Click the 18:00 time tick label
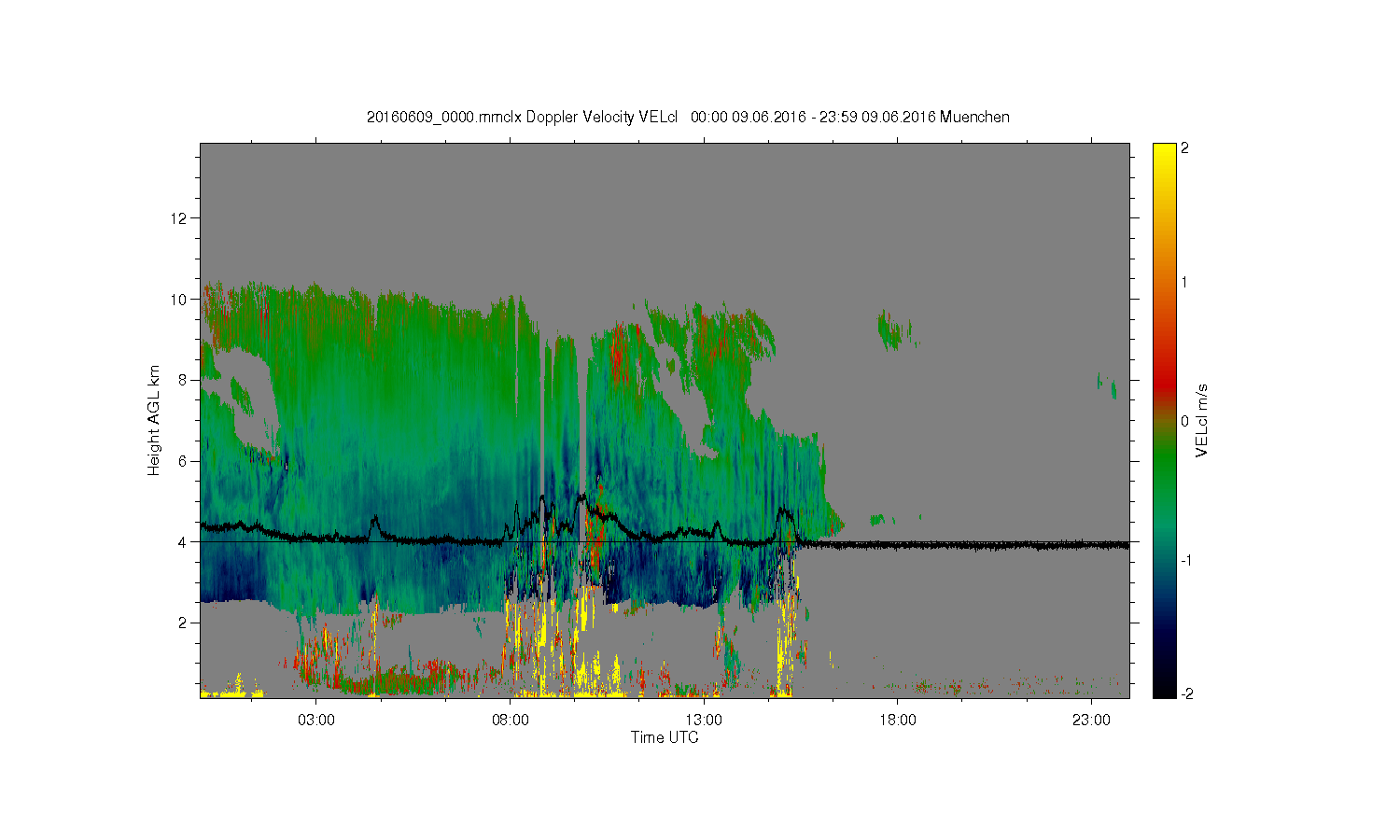Viewport: 1400px width, 840px height. (898, 721)
